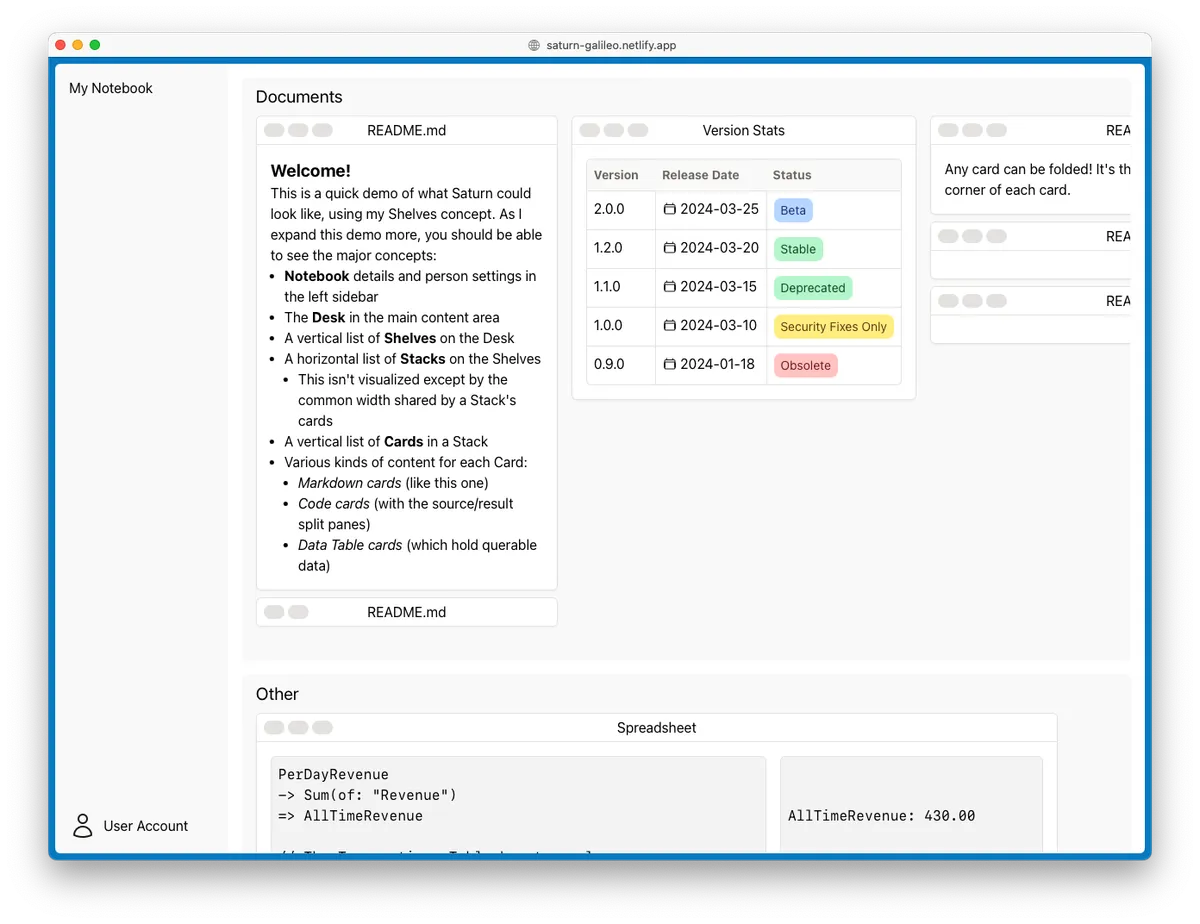Open the User Account label
The width and height of the screenshot is (1200, 924).
[146, 826]
